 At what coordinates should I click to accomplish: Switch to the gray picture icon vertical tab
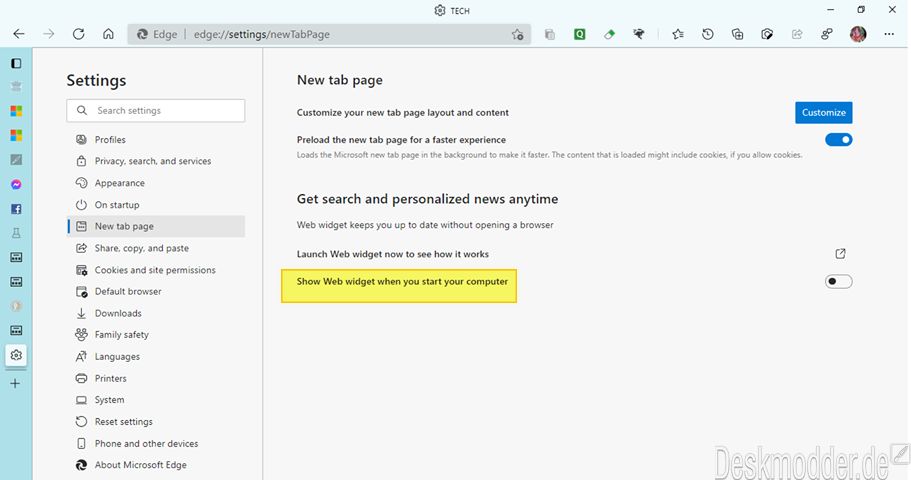coord(16,160)
